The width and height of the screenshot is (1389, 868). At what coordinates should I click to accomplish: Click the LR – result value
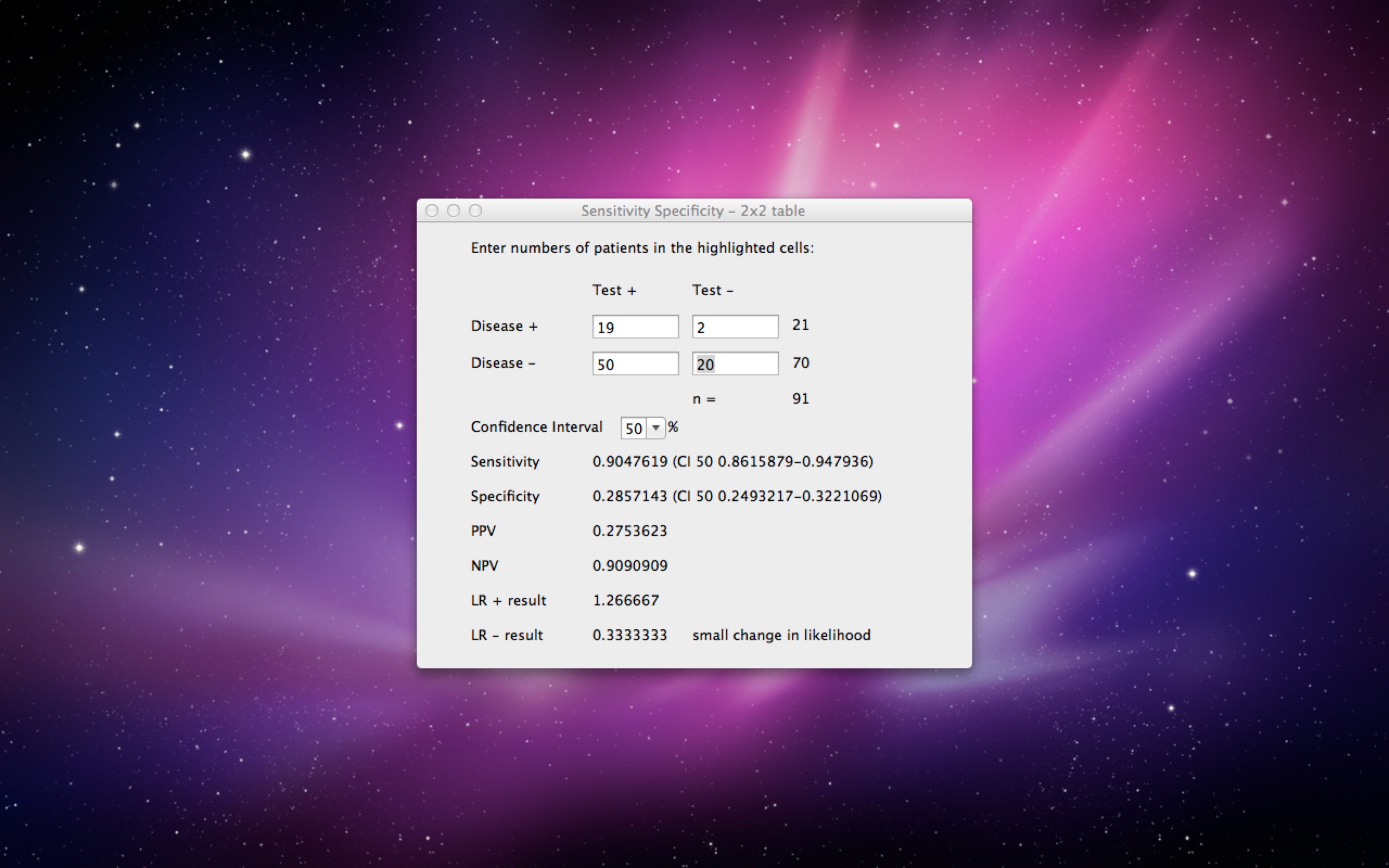pos(629,635)
